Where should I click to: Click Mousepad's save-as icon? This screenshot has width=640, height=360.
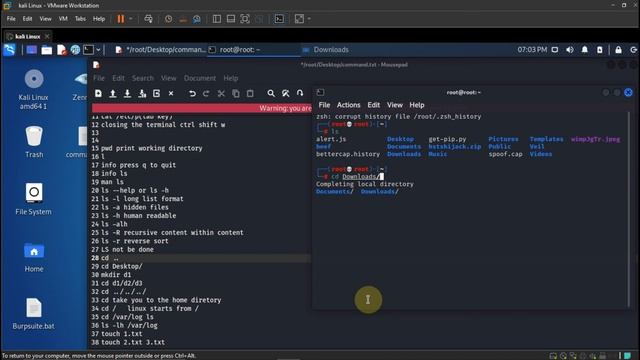pyautogui.click(x=142, y=93)
